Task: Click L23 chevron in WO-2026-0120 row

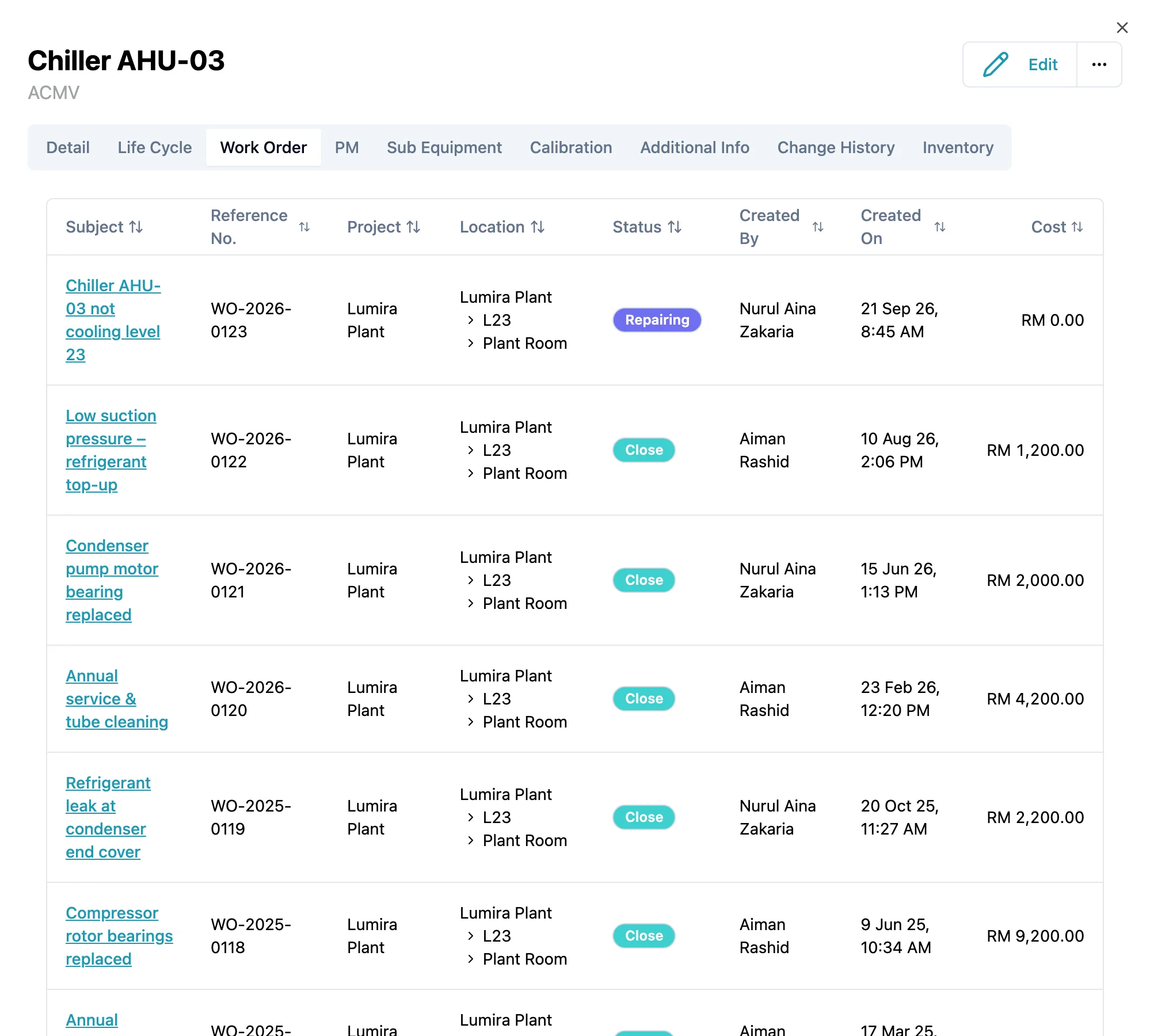Action: 471,699
